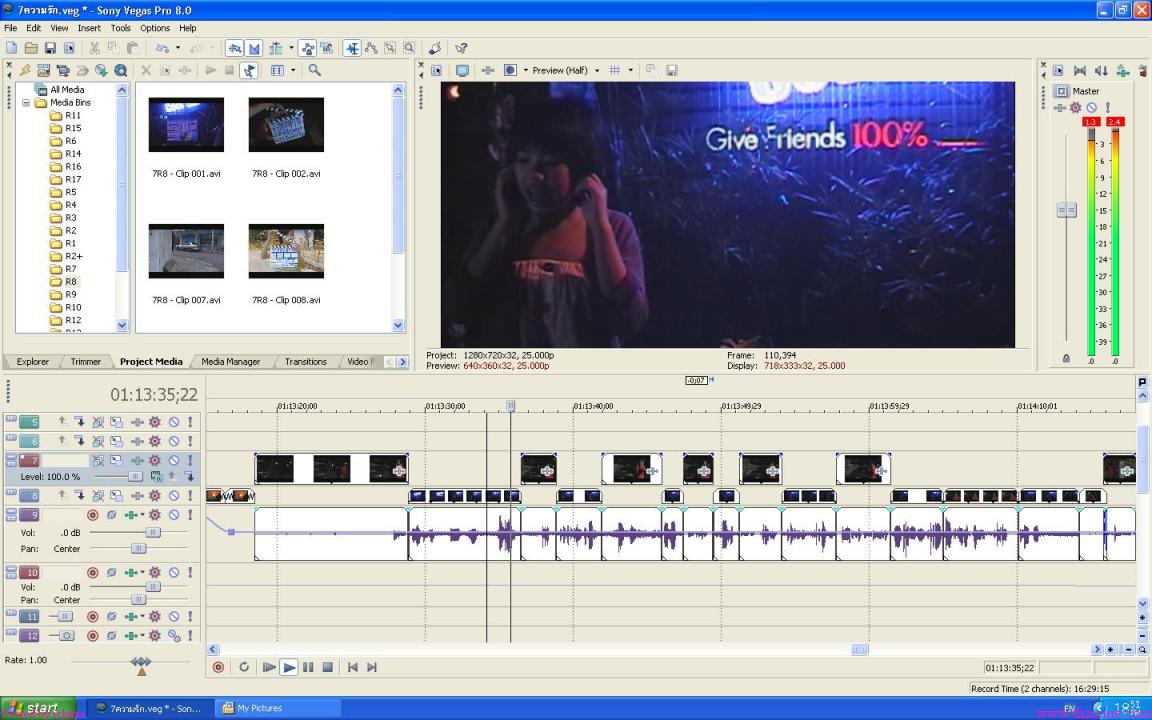Open the Tools menu

pyautogui.click(x=120, y=28)
